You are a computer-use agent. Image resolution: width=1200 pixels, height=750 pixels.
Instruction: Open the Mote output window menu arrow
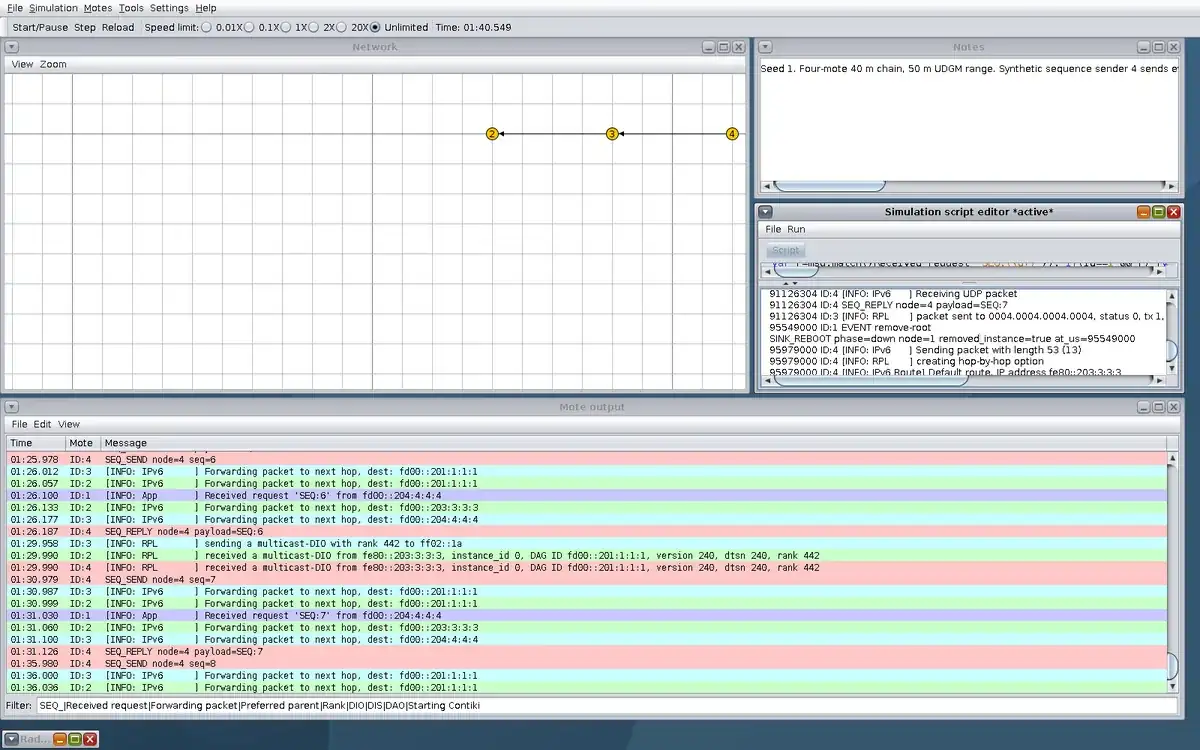click(x=12, y=407)
